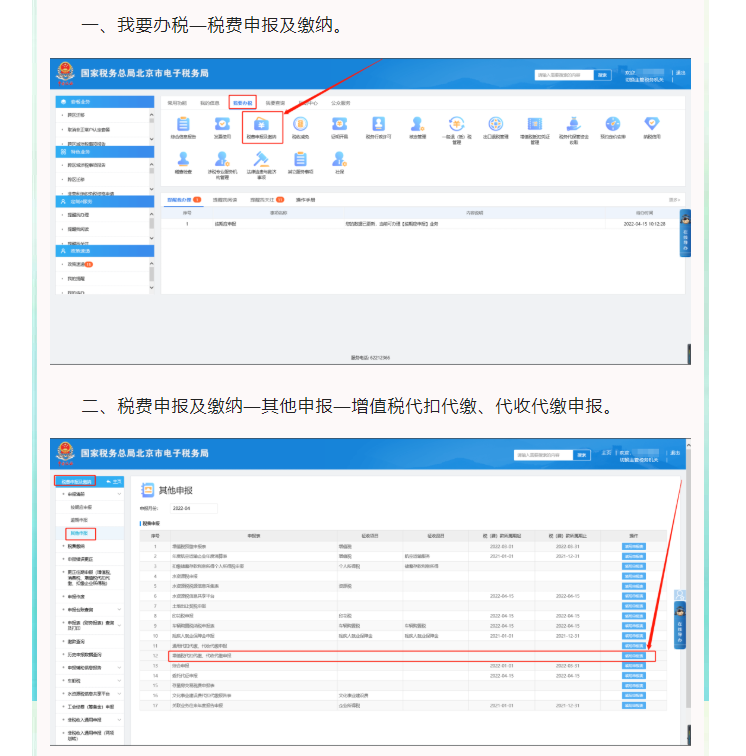
Task: Open 税费申报及缴纳 icon in step one screenshot
Action: click(261, 127)
